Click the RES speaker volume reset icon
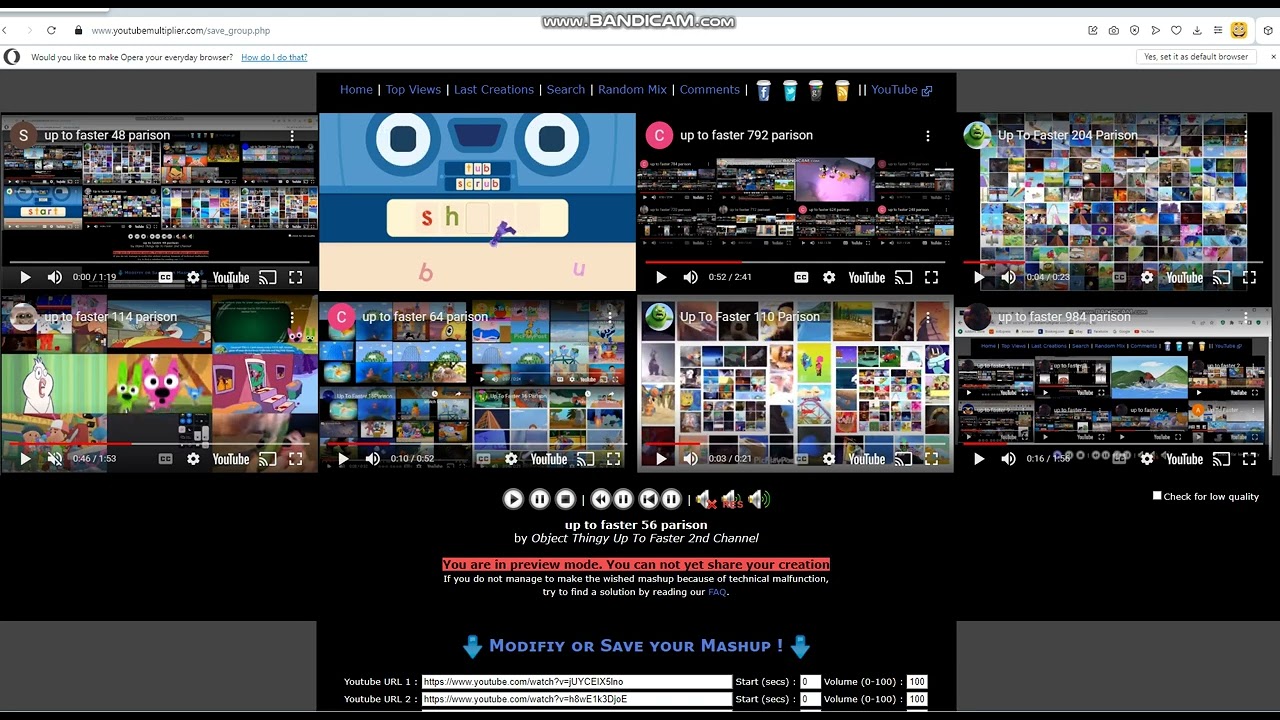 (732, 499)
